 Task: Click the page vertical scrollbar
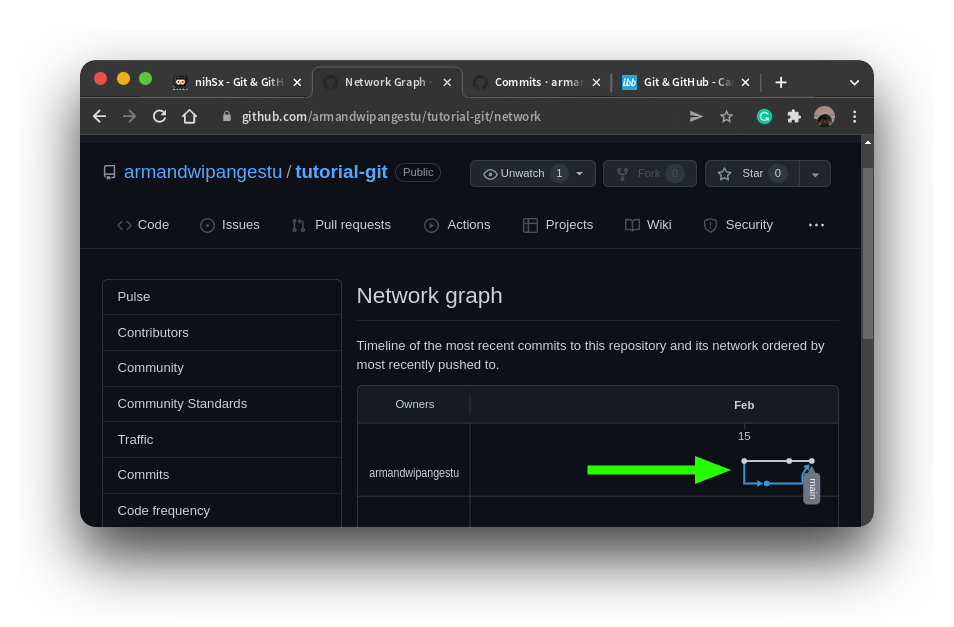point(867,253)
